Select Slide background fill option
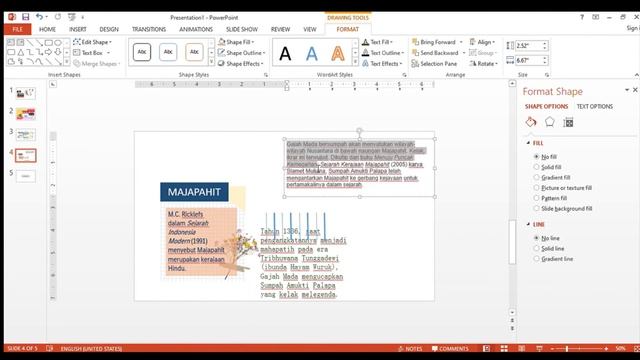The width and height of the screenshot is (640, 360). tap(563, 209)
